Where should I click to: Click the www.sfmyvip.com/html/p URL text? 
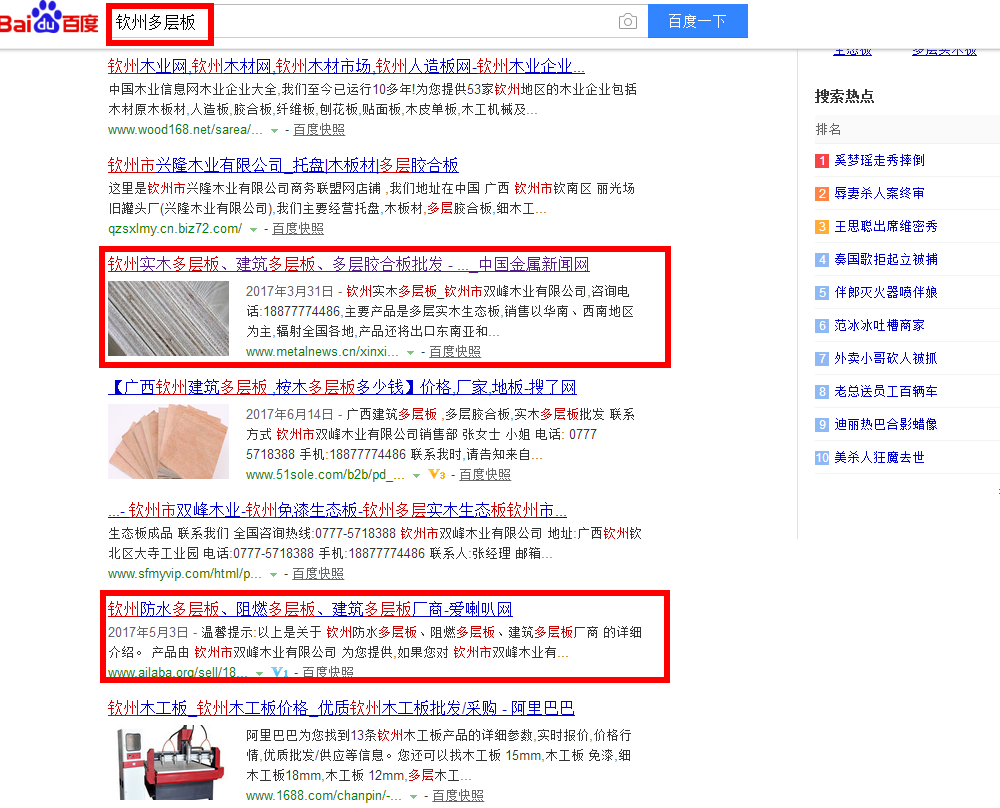tap(185, 573)
